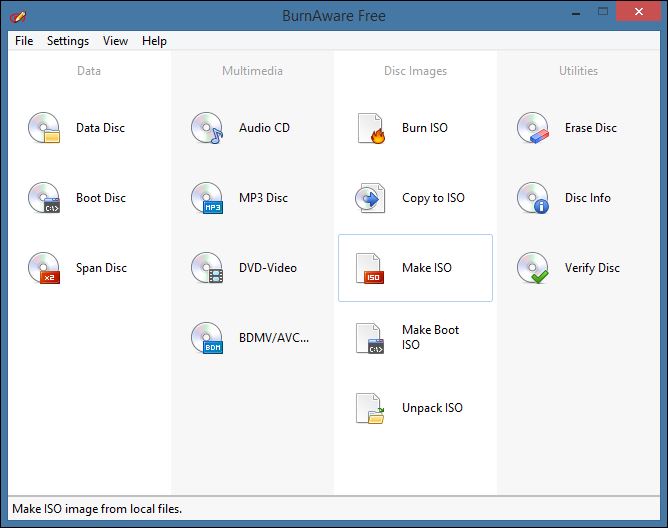Click the Disc Images column heading
The image size is (668, 528).
415,71
